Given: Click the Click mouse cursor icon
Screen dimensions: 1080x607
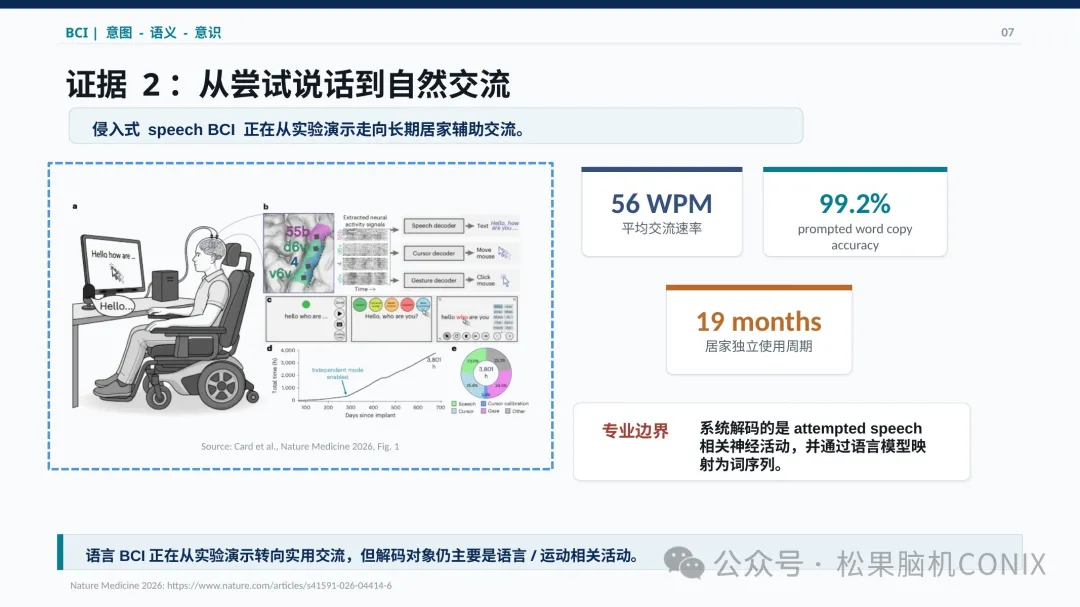Looking at the screenshot, I should point(506,280).
